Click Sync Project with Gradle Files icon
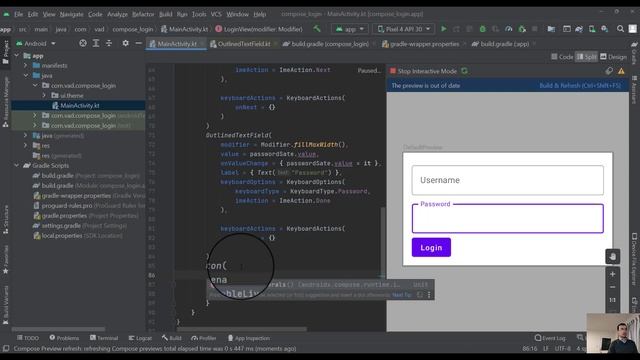The width and height of the screenshot is (640, 360). coord(579,29)
